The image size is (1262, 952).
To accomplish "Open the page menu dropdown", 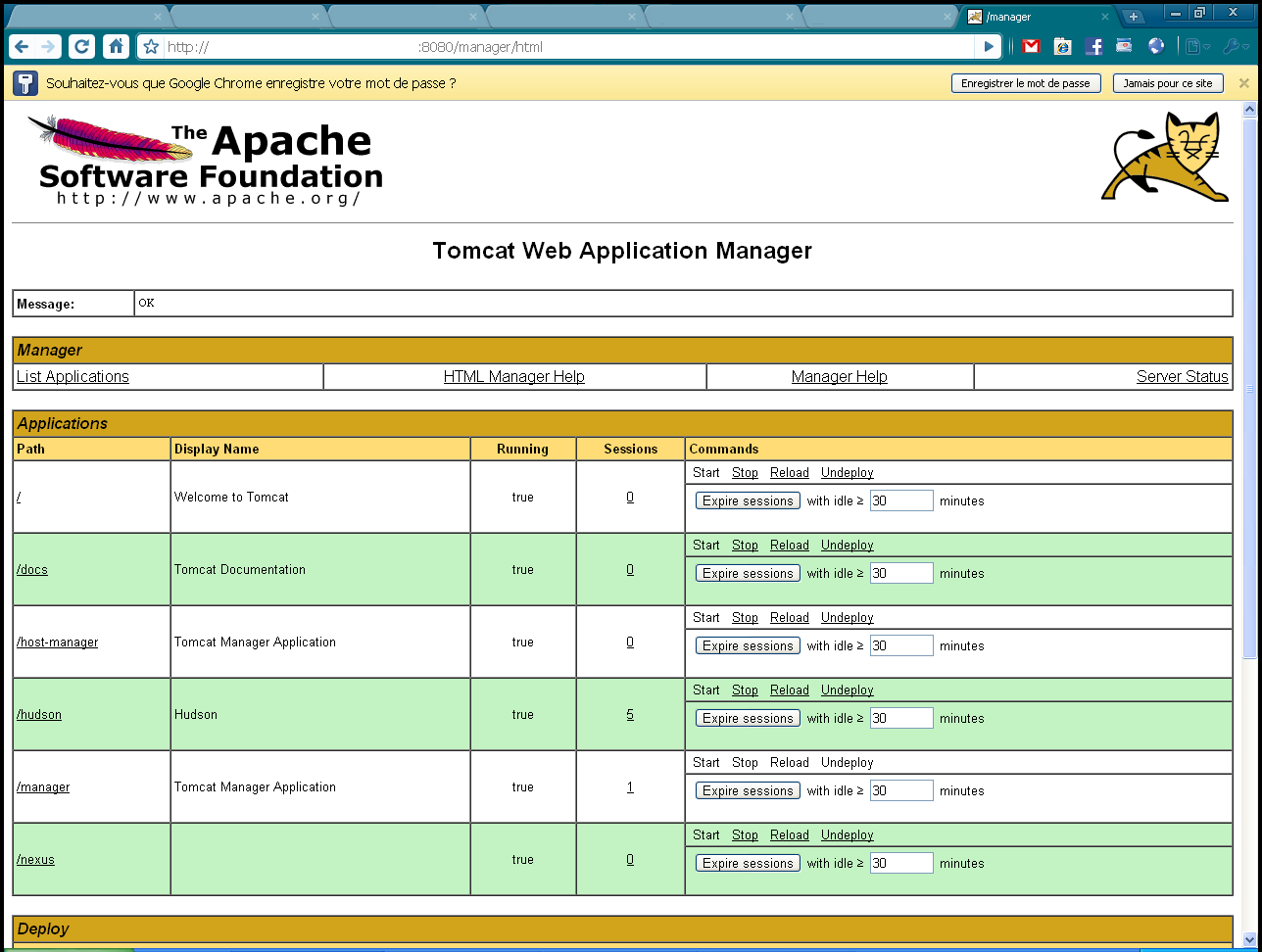I will point(1196,46).
